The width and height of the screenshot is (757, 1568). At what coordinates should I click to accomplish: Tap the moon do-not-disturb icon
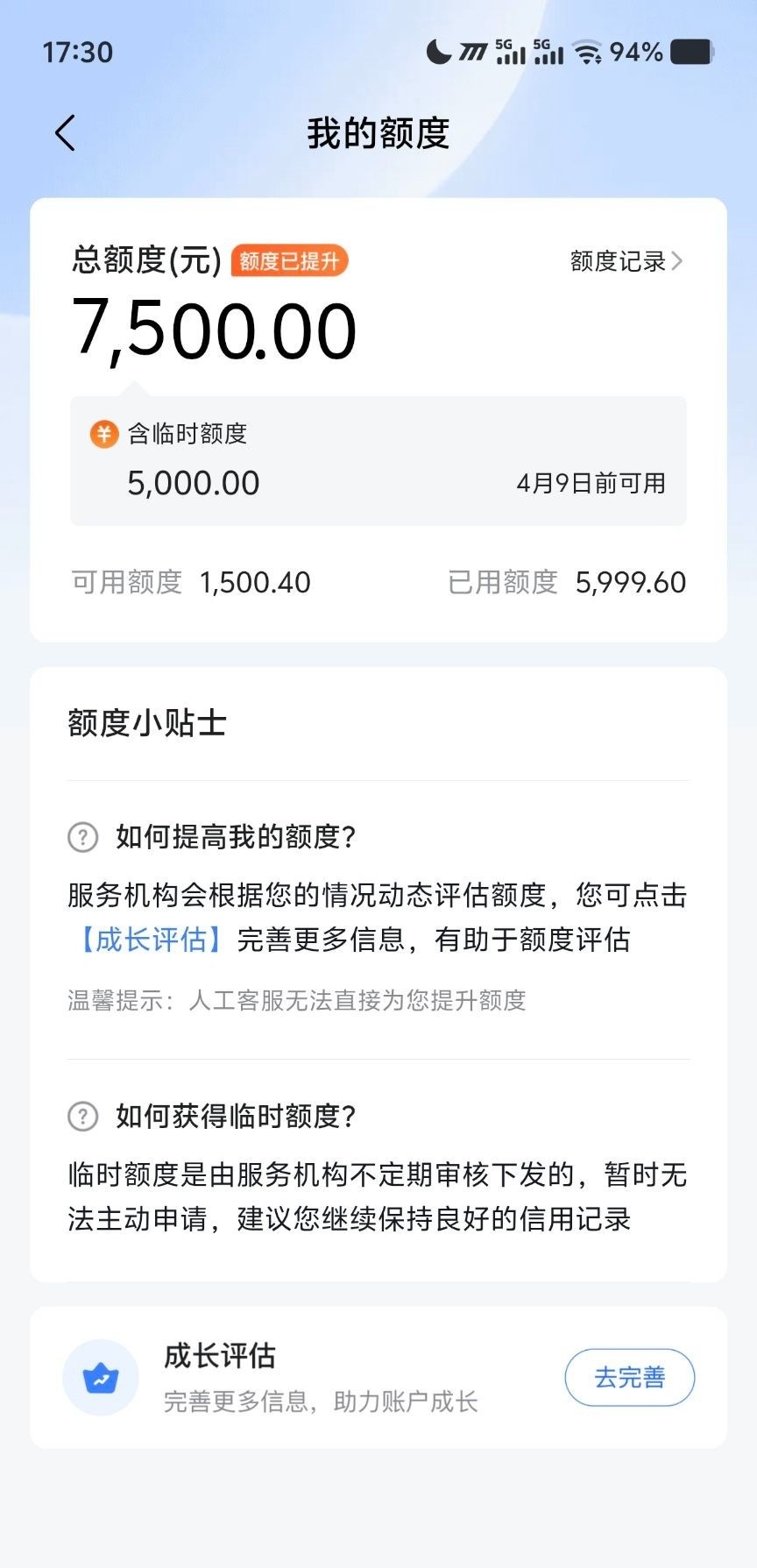point(438,53)
